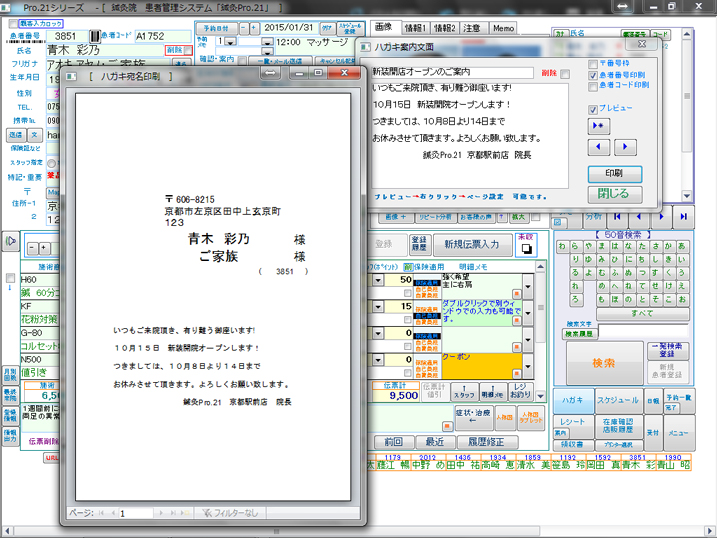Click the orange icon below the 症状 text area
This screenshot has width=717, height=538.
pos(447,426)
